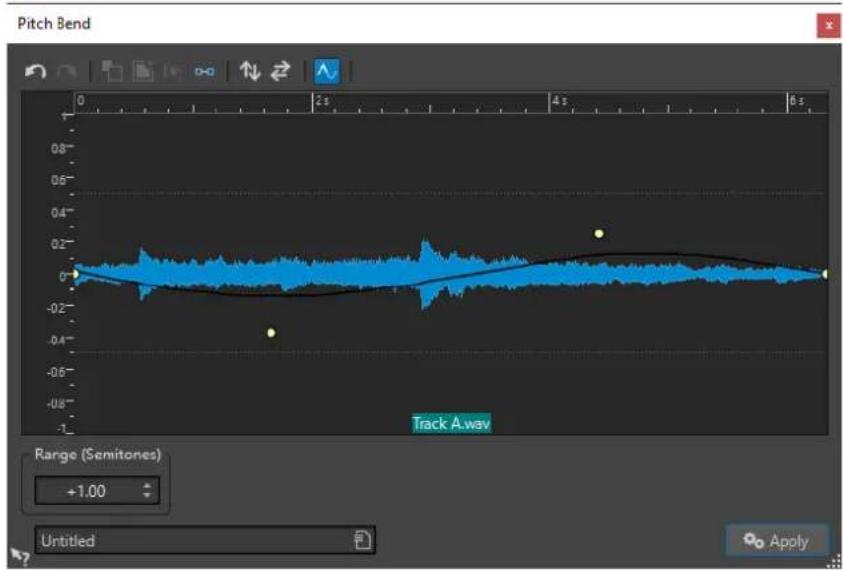The image size is (843, 571).
Task: Select the upper envelope point near 0.2
Action: click(x=599, y=234)
